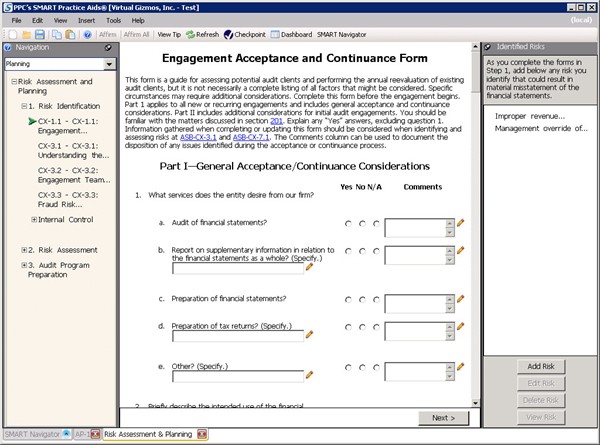Switch to the SMART Navigator bottom tab
Viewport: 600px width, 445px height.
[x=32, y=435]
